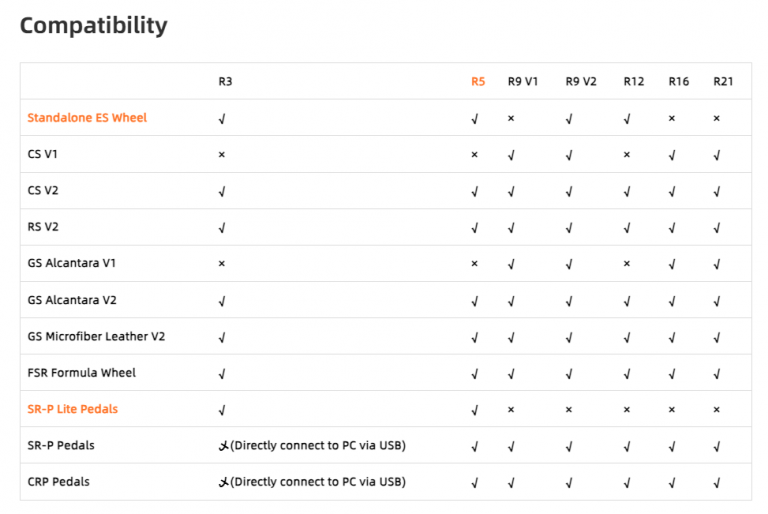This screenshot has height=514, width=768.
Task: Click the check mark for RS V2 under R3
Action: [222, 228]
